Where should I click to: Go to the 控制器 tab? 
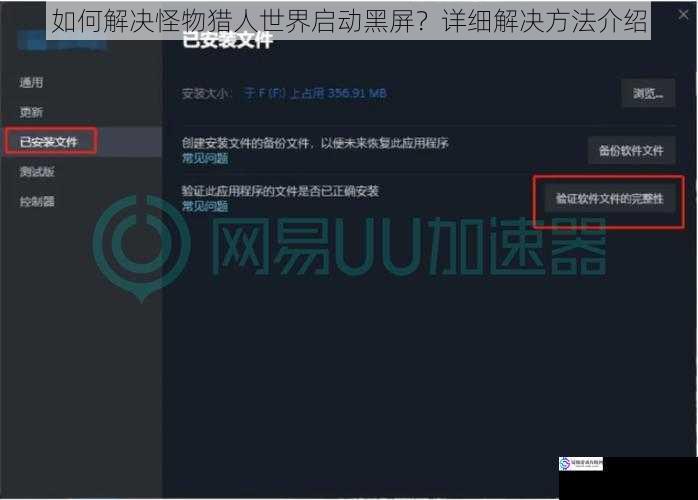(37, 202)
